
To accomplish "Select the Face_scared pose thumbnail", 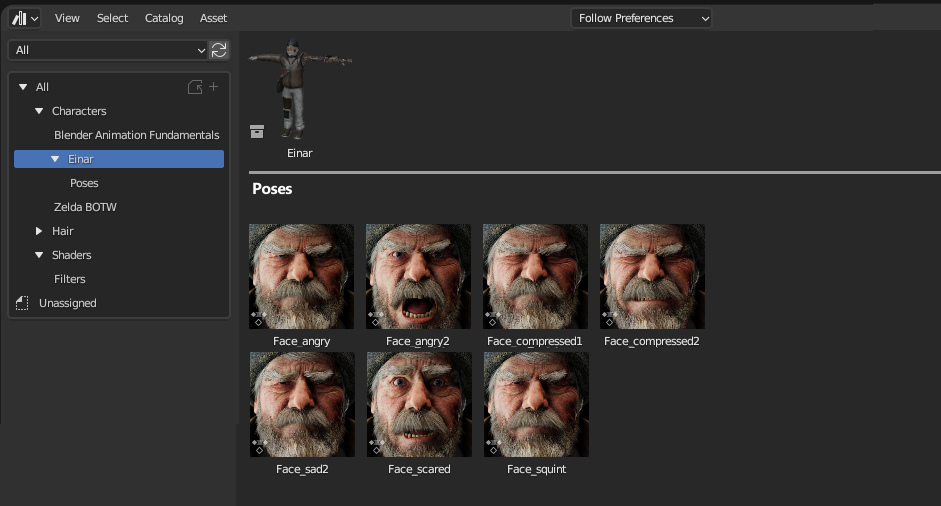I will (419, 405).
